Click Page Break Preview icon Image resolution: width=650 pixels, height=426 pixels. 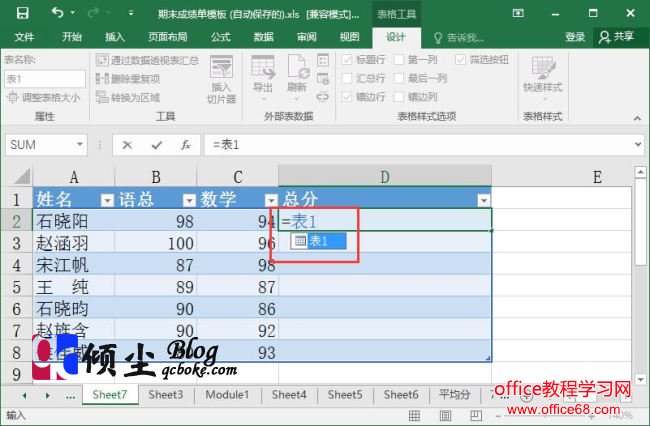(x=476, y=415)
